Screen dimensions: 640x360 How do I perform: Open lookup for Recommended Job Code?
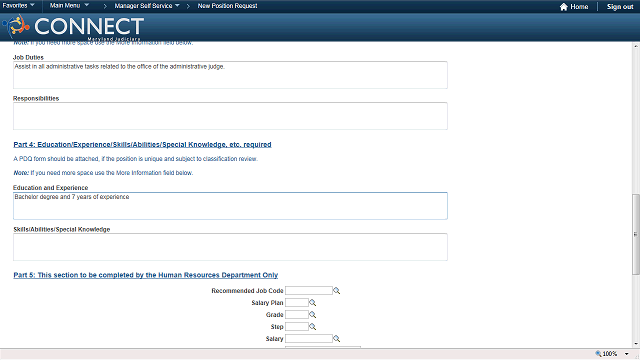click(337, 291)
